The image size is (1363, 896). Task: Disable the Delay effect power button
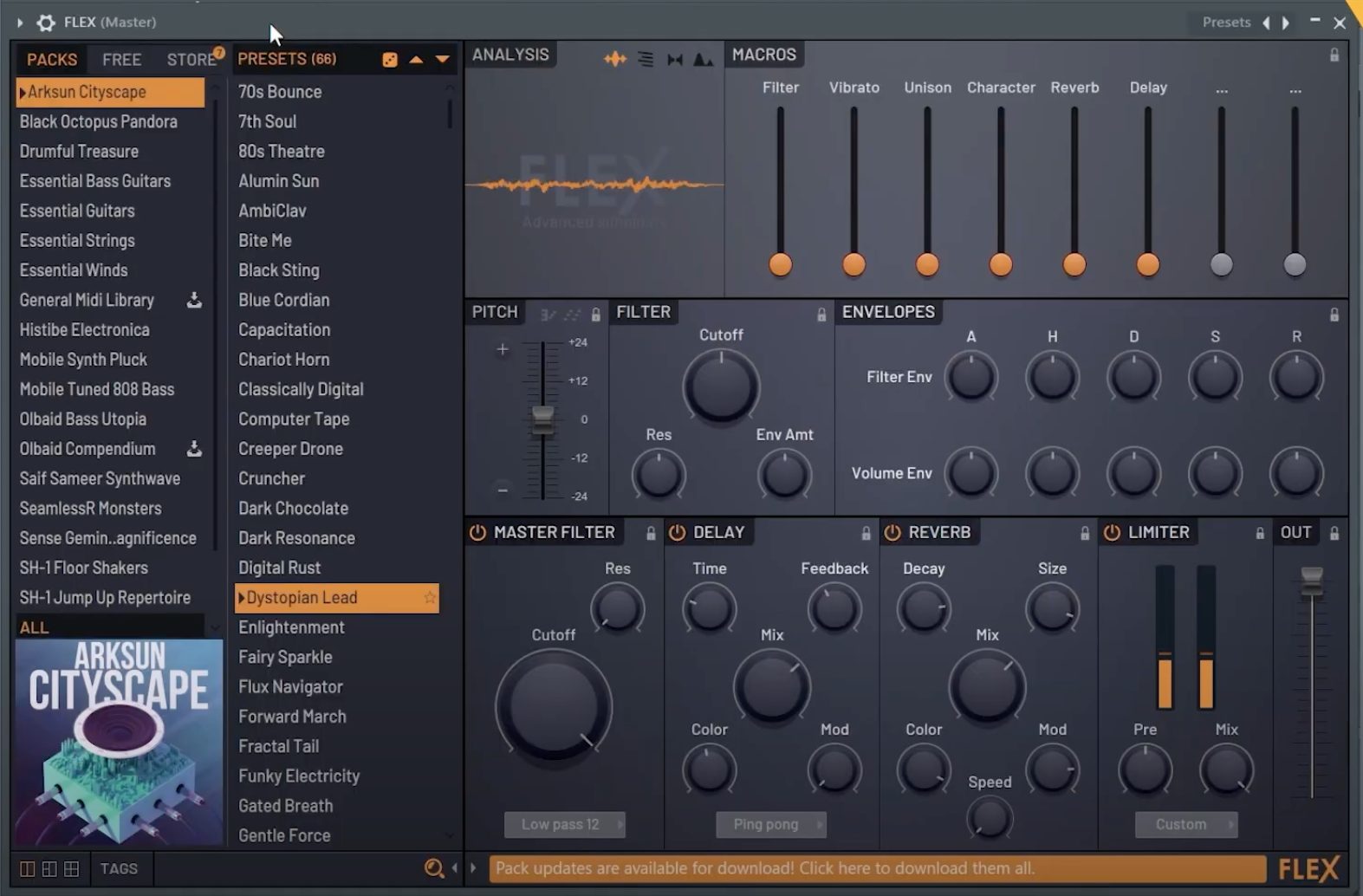pyautogui.click(x=677, y=533)
